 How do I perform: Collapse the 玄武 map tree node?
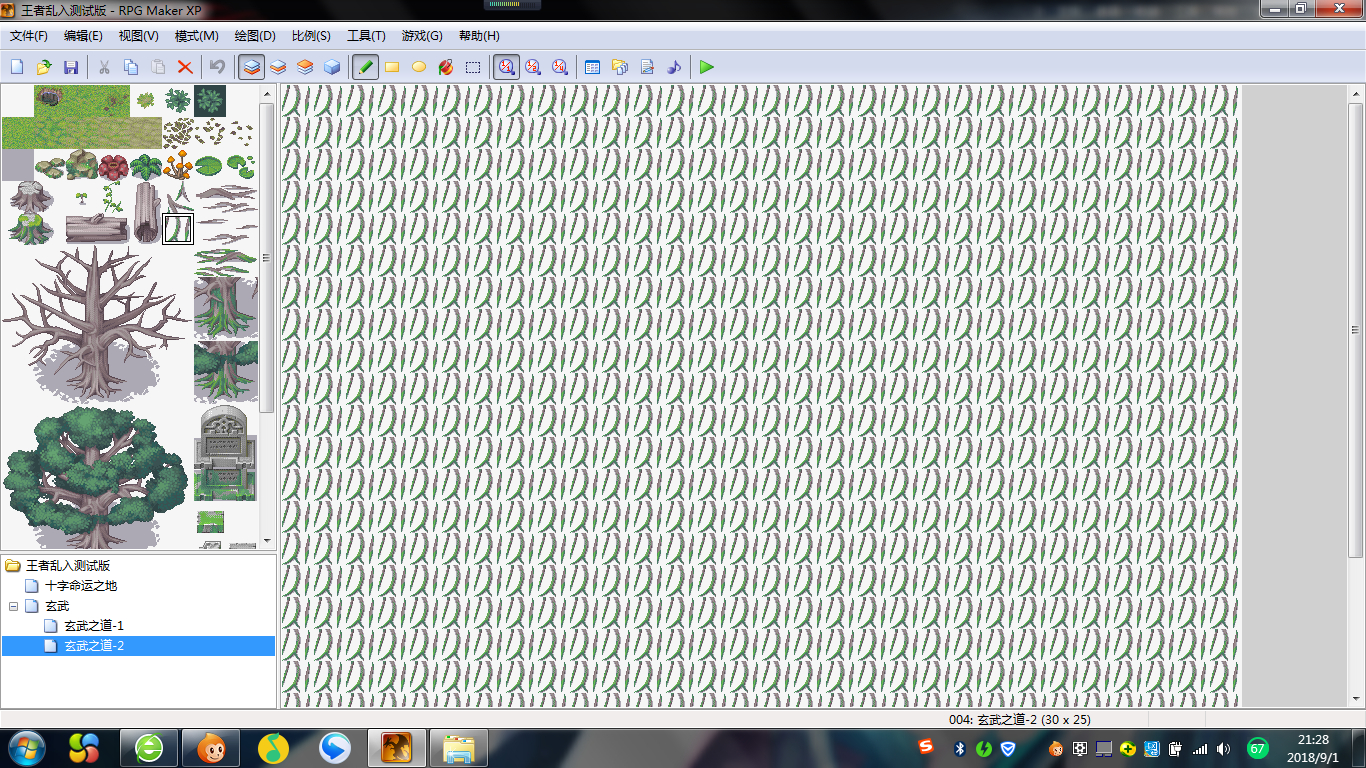[x=13, y=606]
